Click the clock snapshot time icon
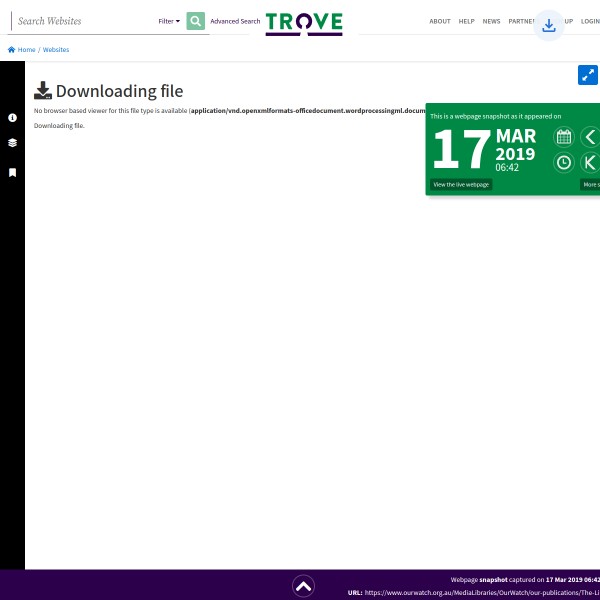Image resolution: width=600 pixels, height=600 pixels. 564,162
